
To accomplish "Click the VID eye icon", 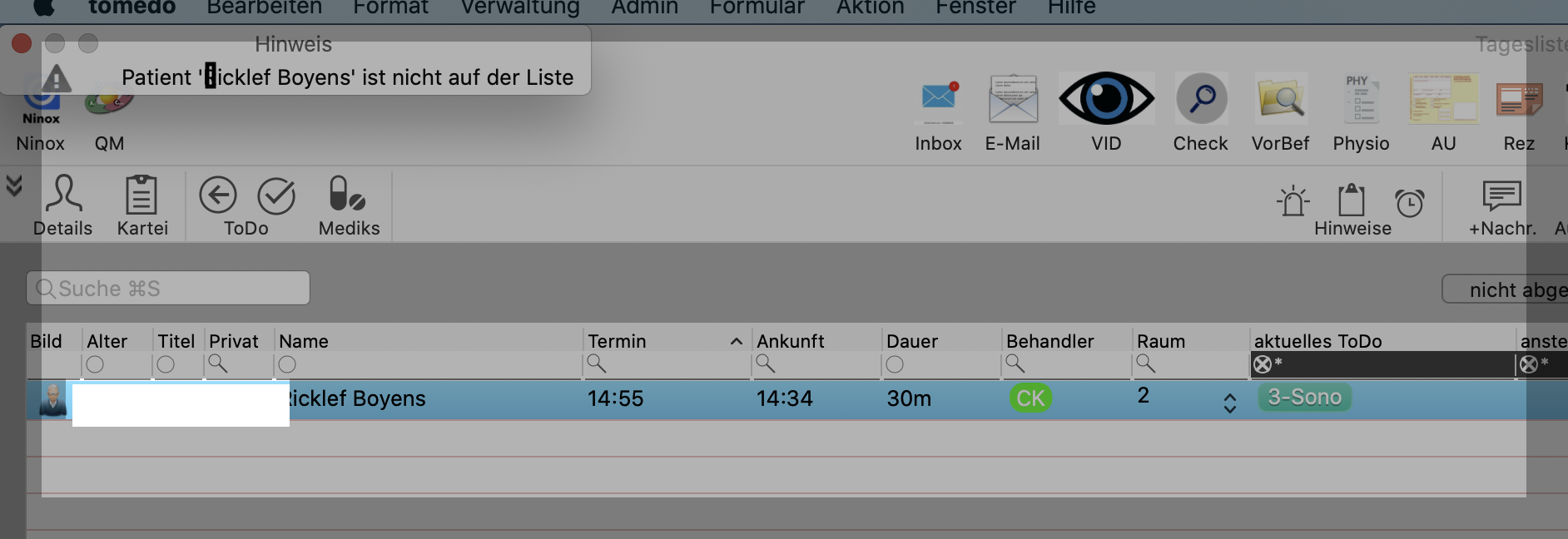I will [1106, 99].
